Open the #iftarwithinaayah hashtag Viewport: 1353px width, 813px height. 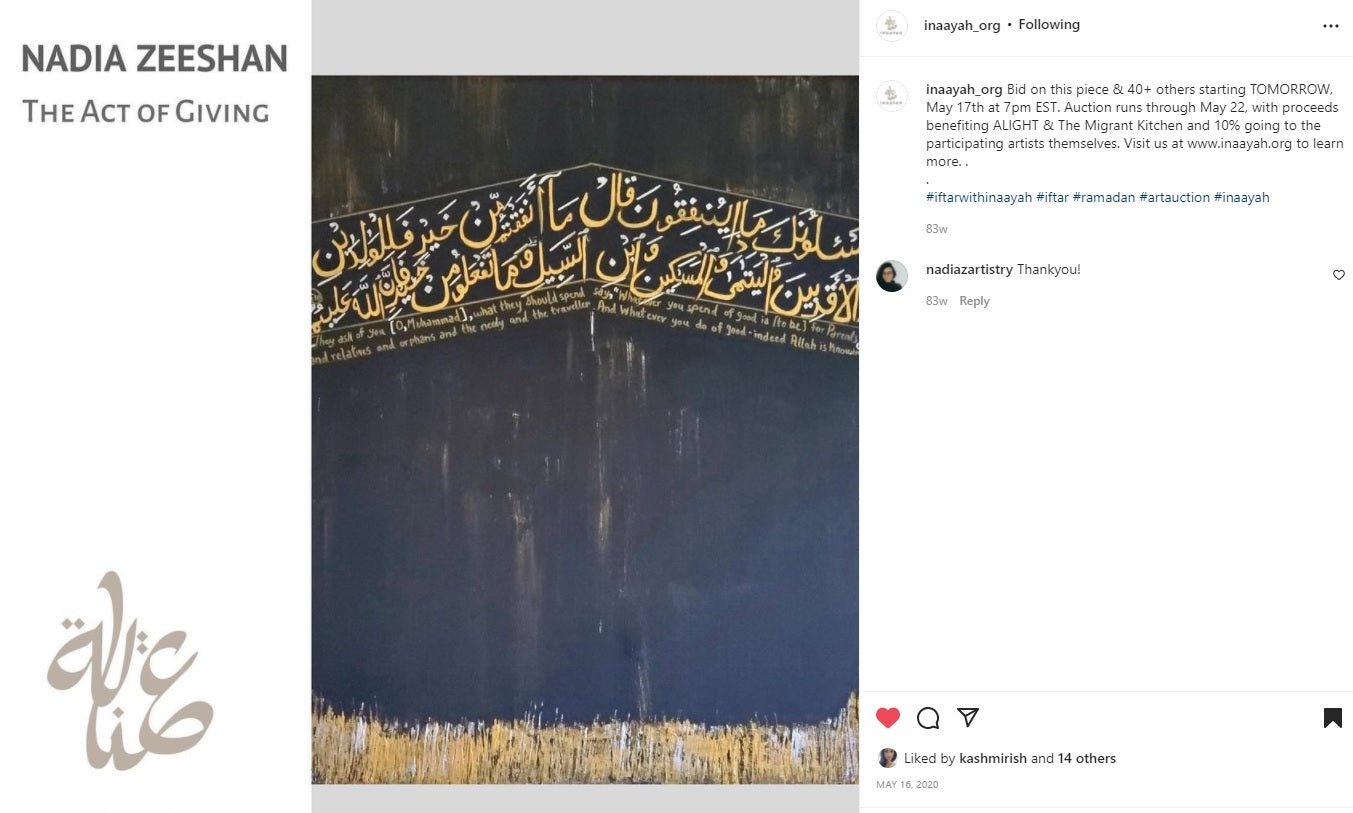[x=979, y=198]
